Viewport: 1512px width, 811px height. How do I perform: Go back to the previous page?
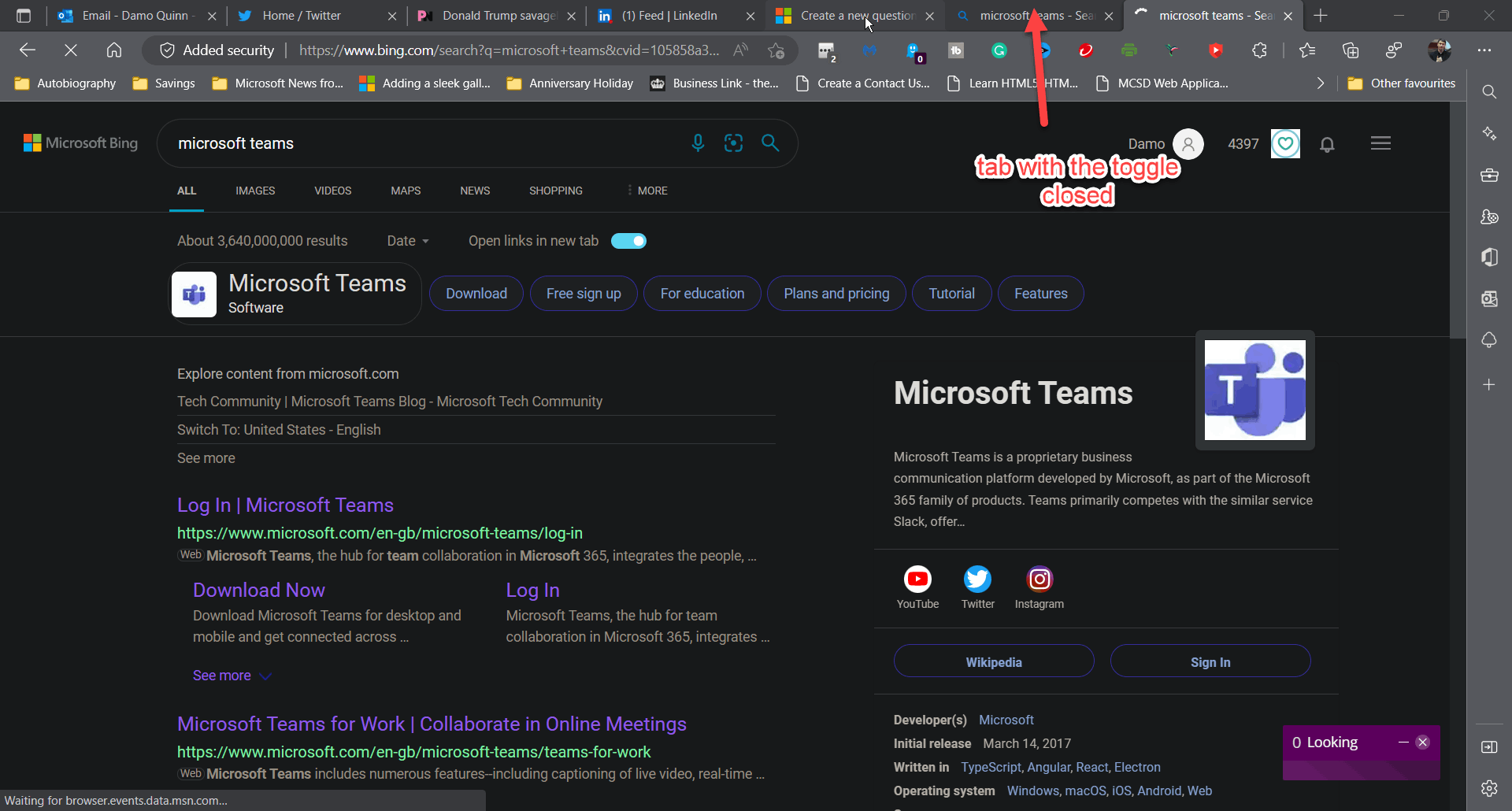[x=28, y=50]
